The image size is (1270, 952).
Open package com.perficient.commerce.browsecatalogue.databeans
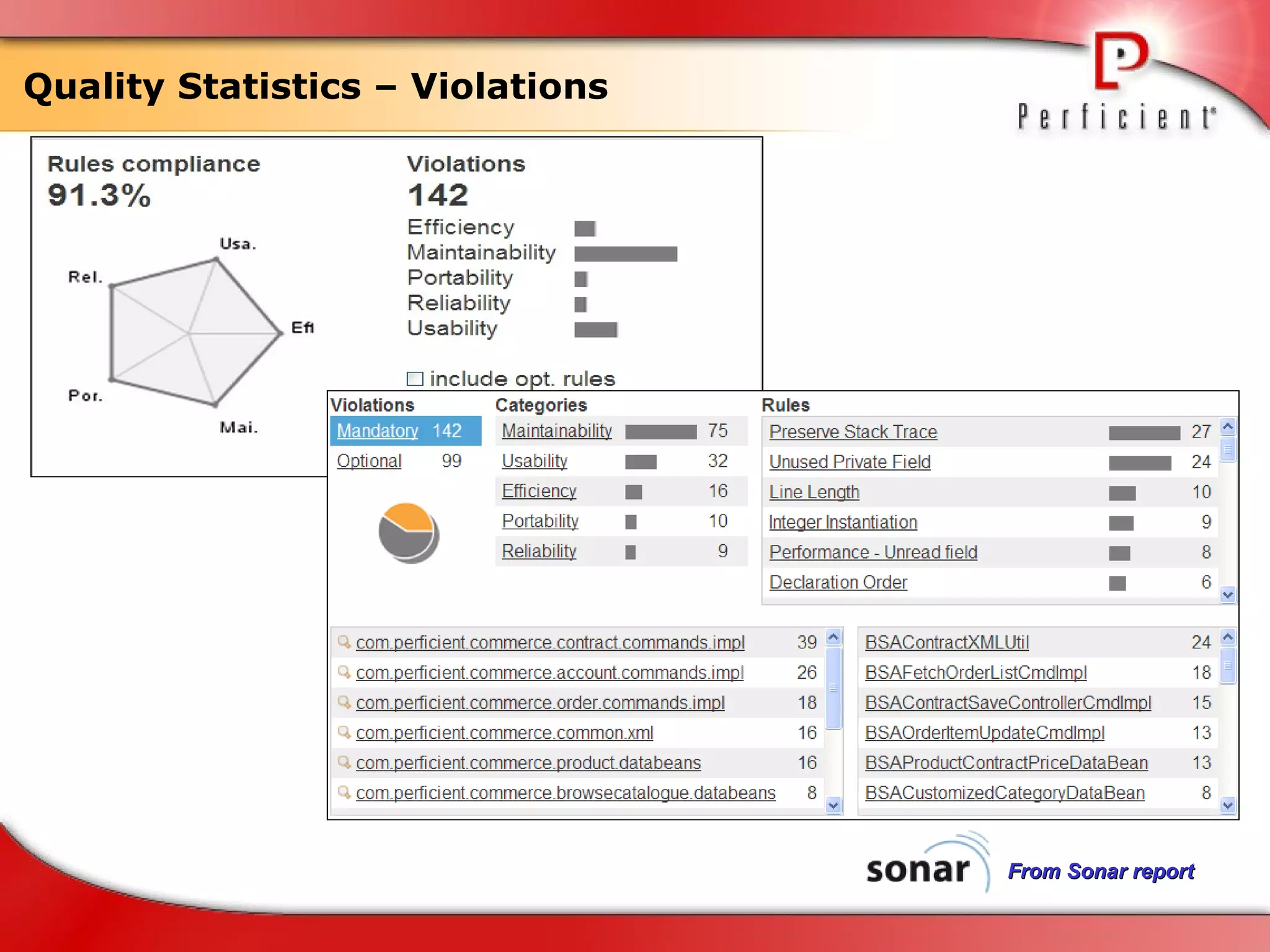click(566, 793)
